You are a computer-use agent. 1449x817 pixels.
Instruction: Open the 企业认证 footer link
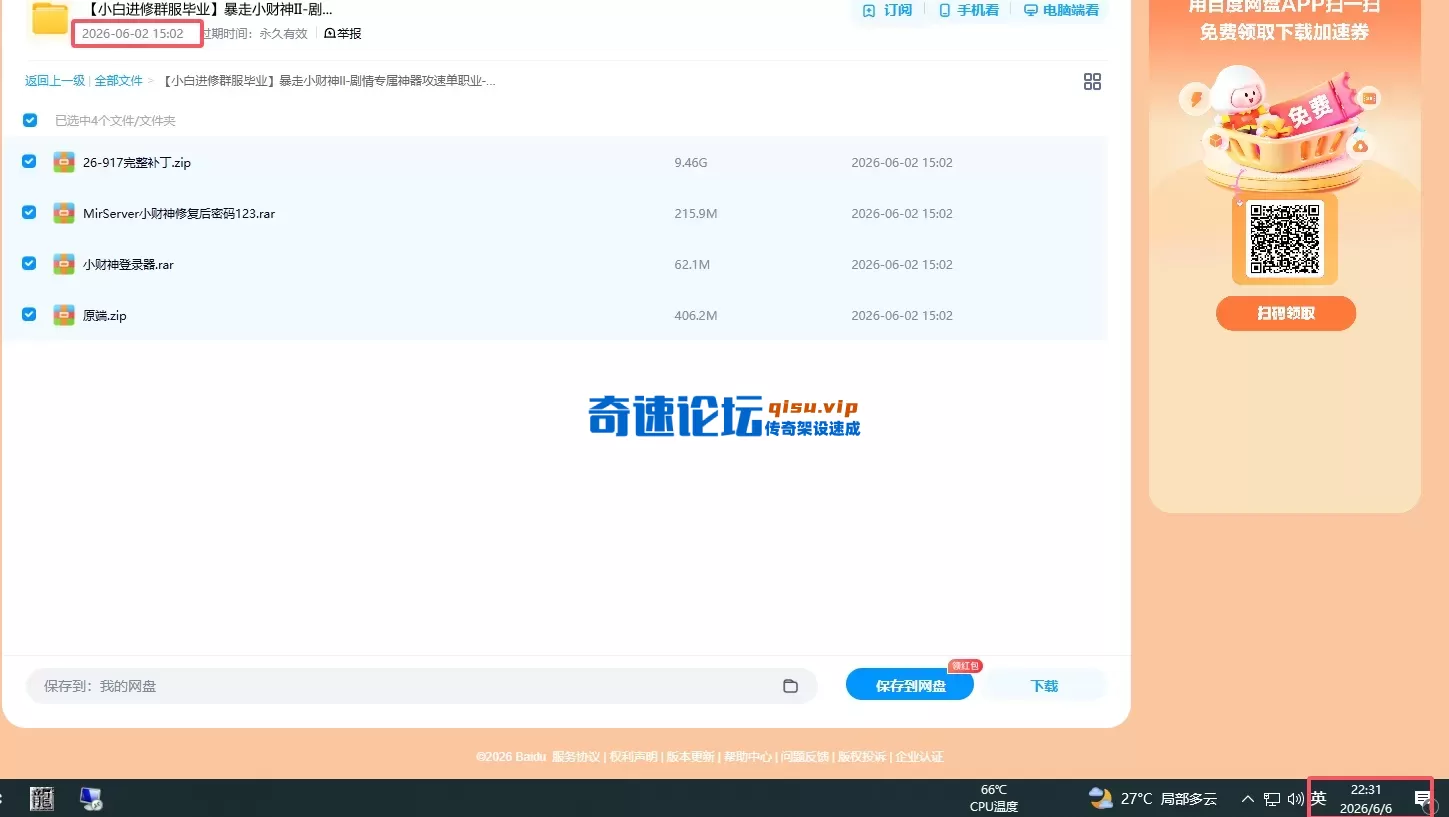[919, 757]
